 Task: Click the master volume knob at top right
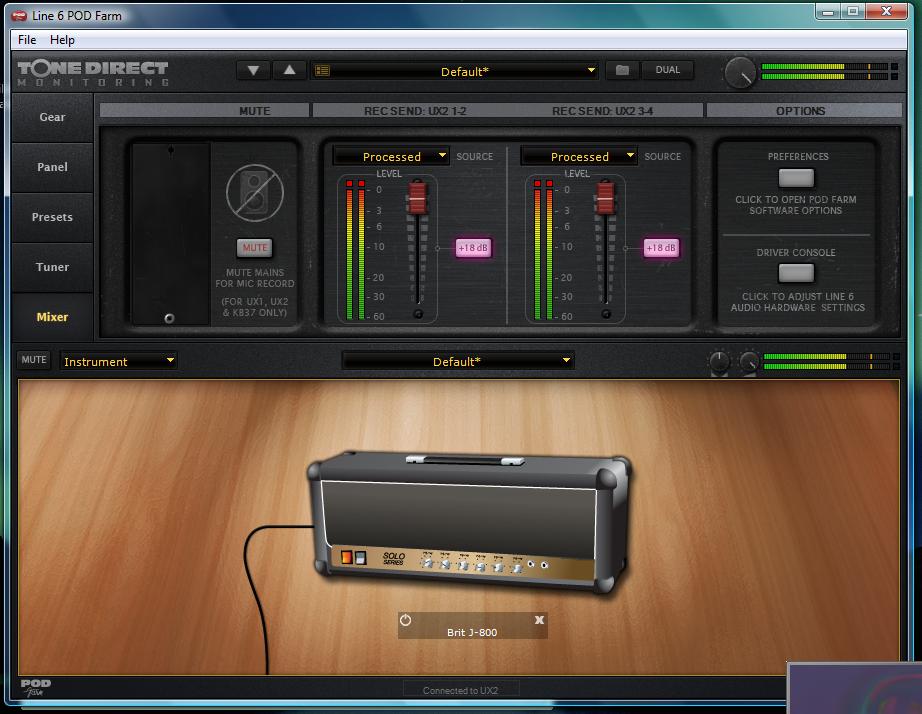tap(740, 72)
